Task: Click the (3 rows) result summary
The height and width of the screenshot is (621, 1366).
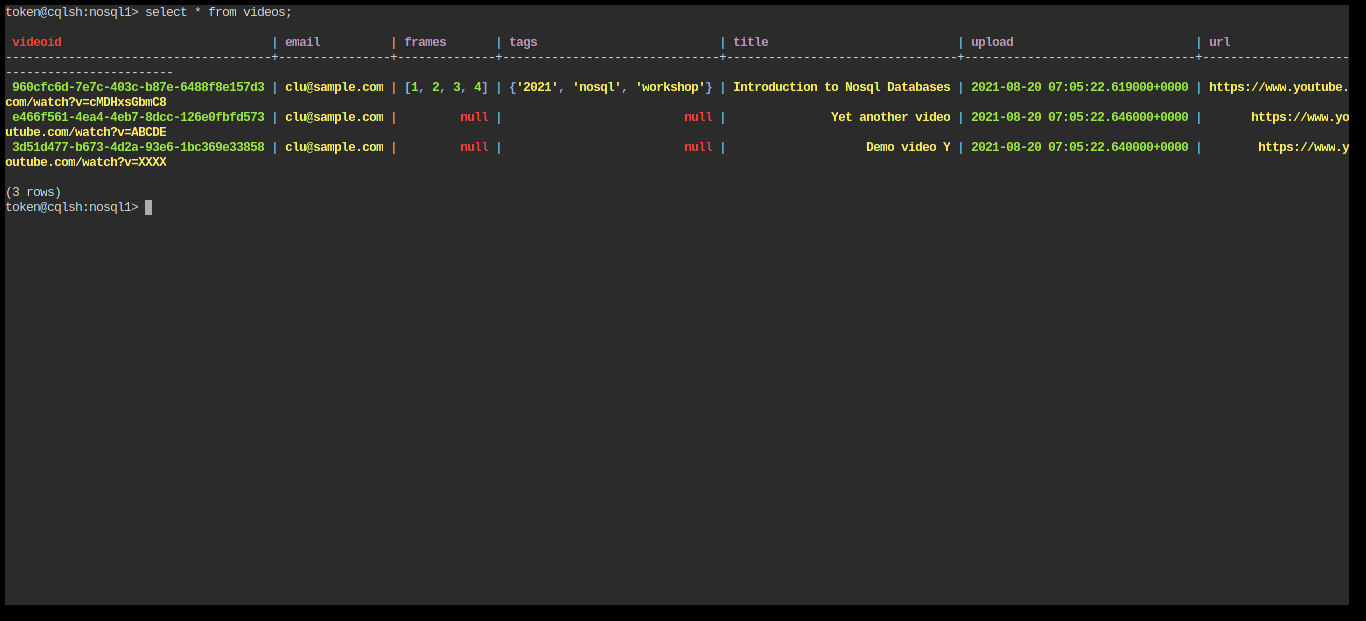Action: pyautogui.click(x=33, y=191)
